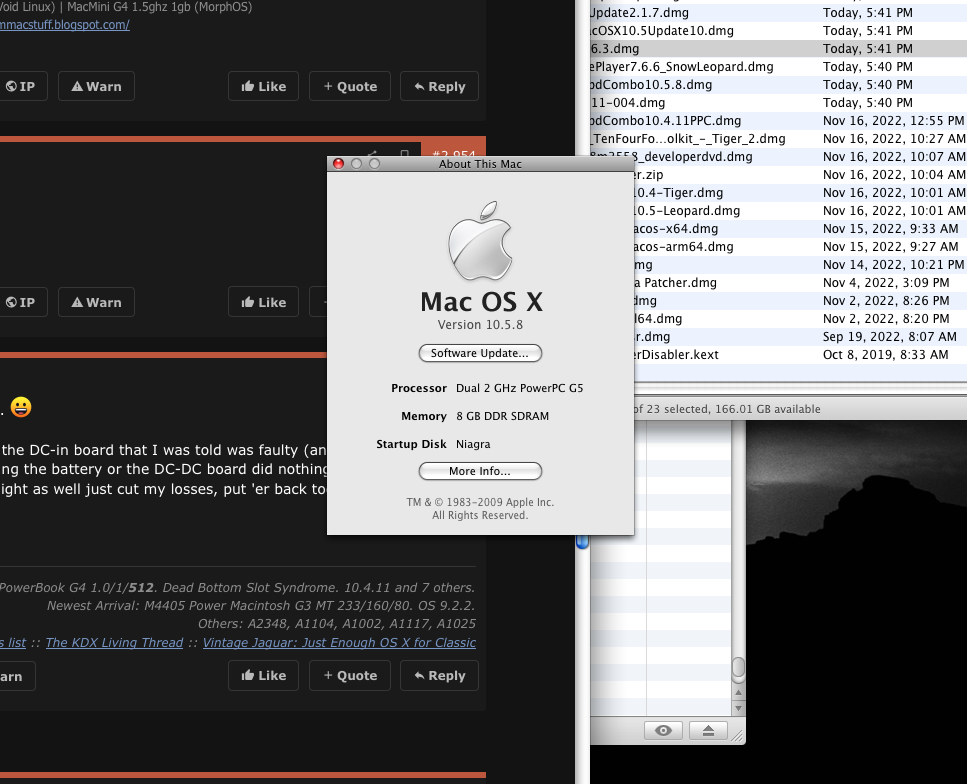Open the Vintage Jaguar signature link

click(x=339, y=643)
